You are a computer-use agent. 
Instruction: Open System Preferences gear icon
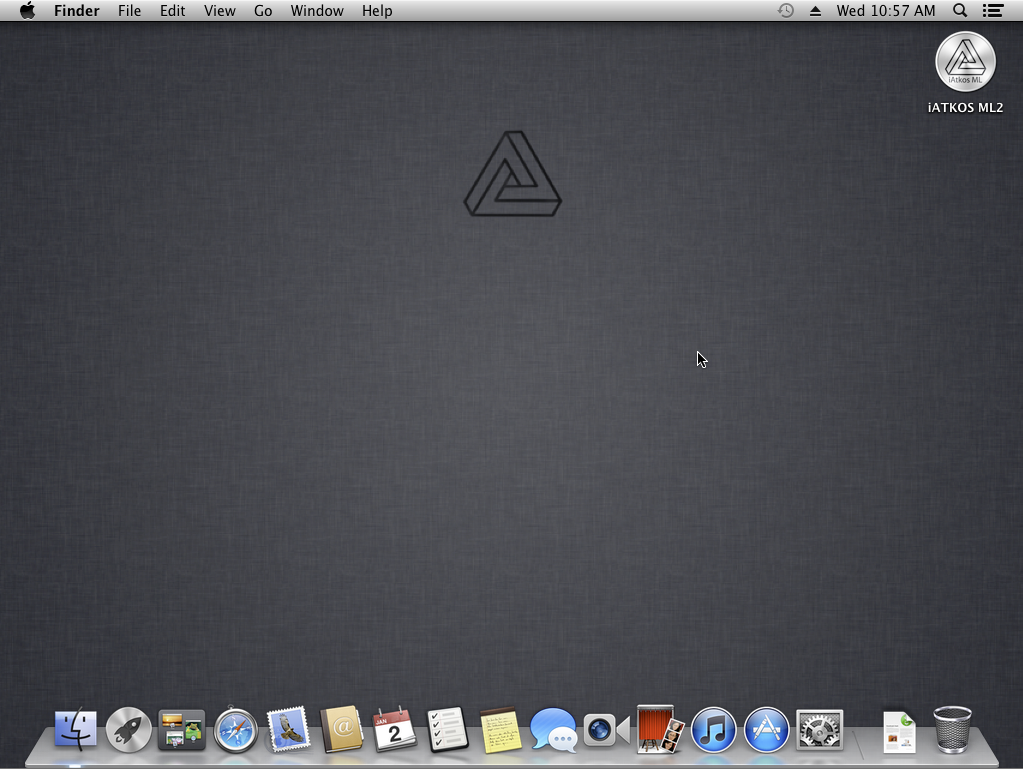pos(819,730)
